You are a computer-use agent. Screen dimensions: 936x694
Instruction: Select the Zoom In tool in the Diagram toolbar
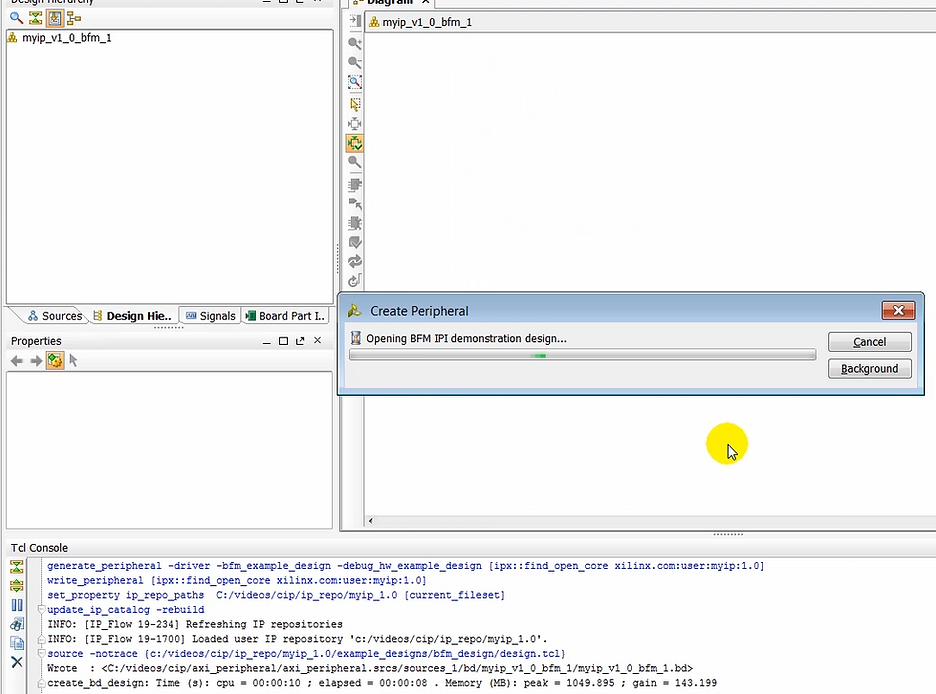[x=354, y=42]
